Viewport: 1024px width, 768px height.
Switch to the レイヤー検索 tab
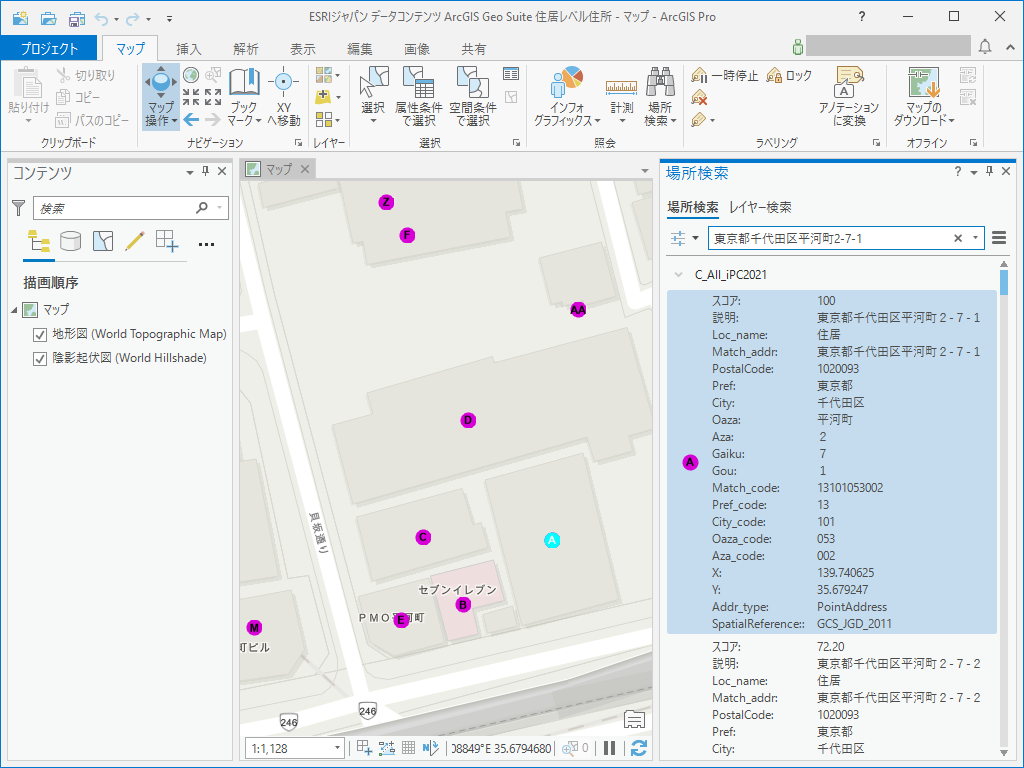(x=760, y=207)
